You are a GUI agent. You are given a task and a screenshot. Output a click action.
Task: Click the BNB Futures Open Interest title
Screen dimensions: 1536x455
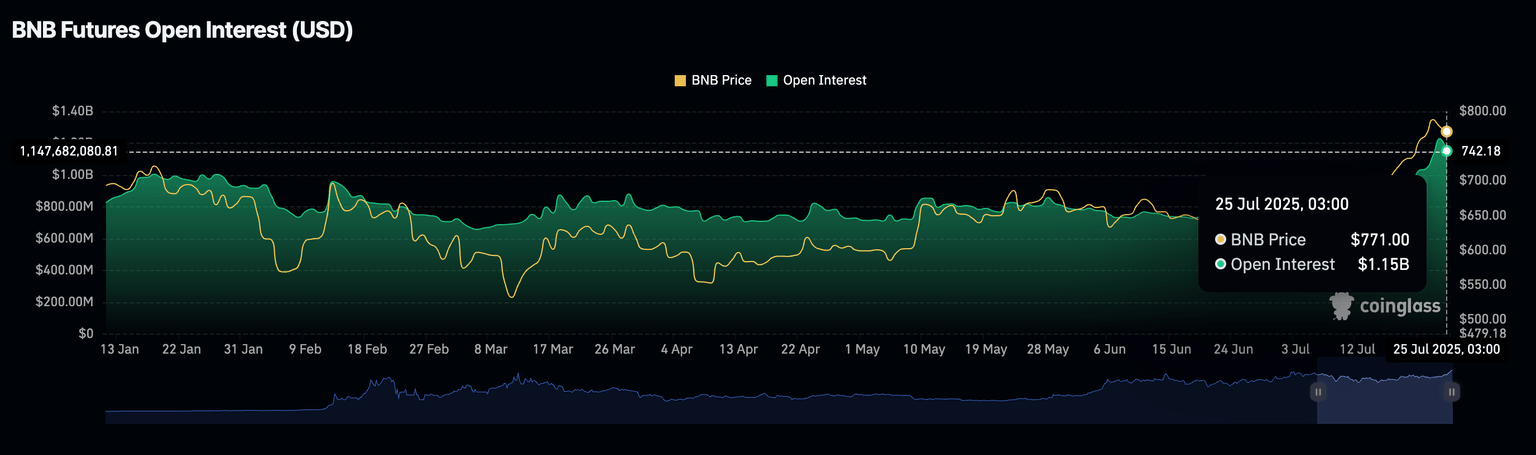[182, 31]
